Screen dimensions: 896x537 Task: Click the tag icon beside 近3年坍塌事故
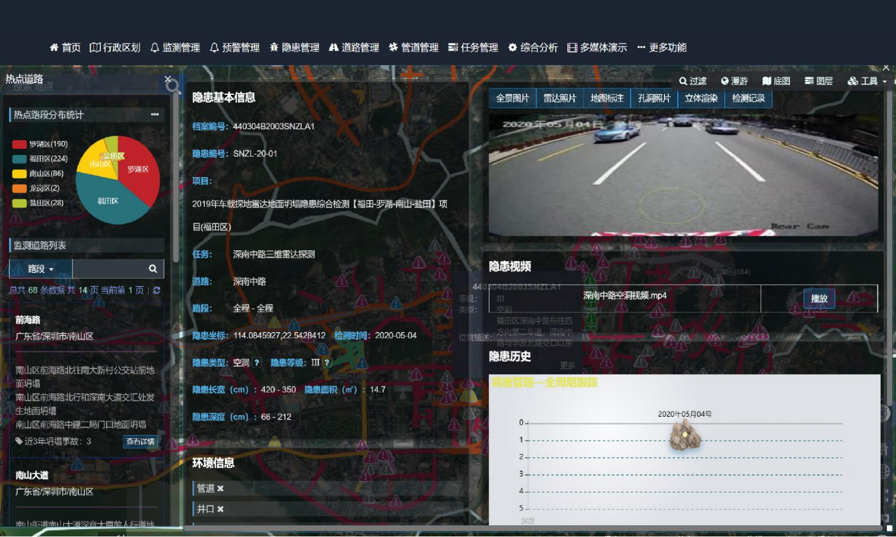19,441
